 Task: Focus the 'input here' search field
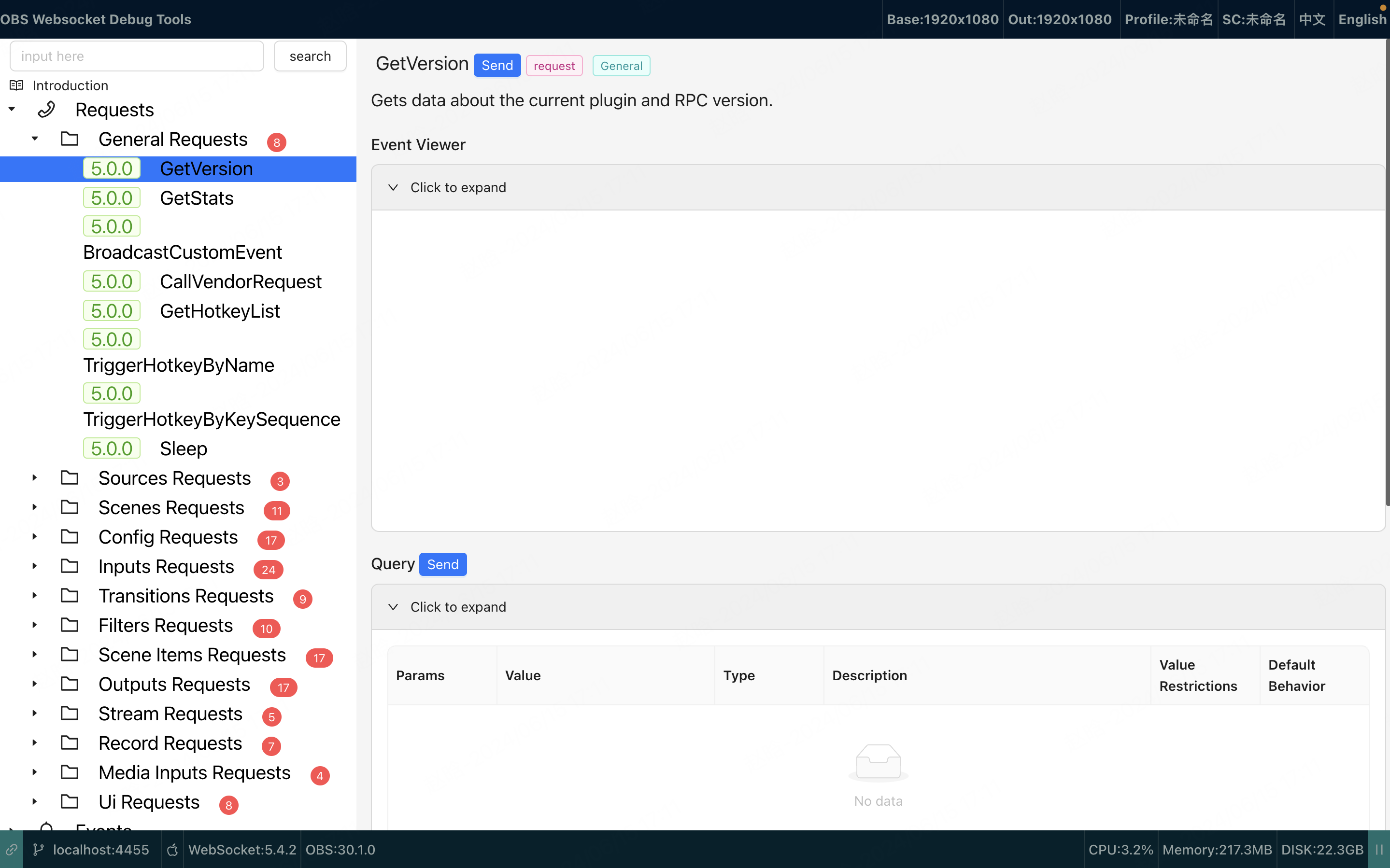[x=137, y=56]
